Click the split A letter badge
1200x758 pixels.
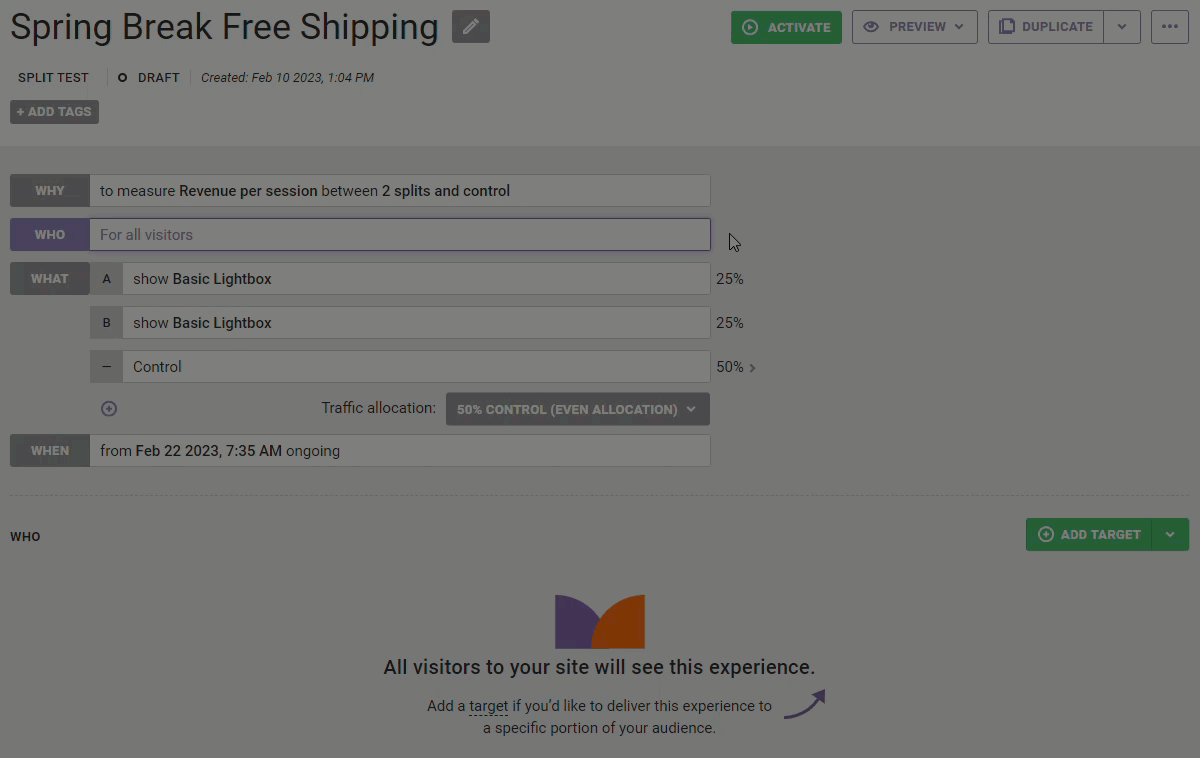point(106,279)
